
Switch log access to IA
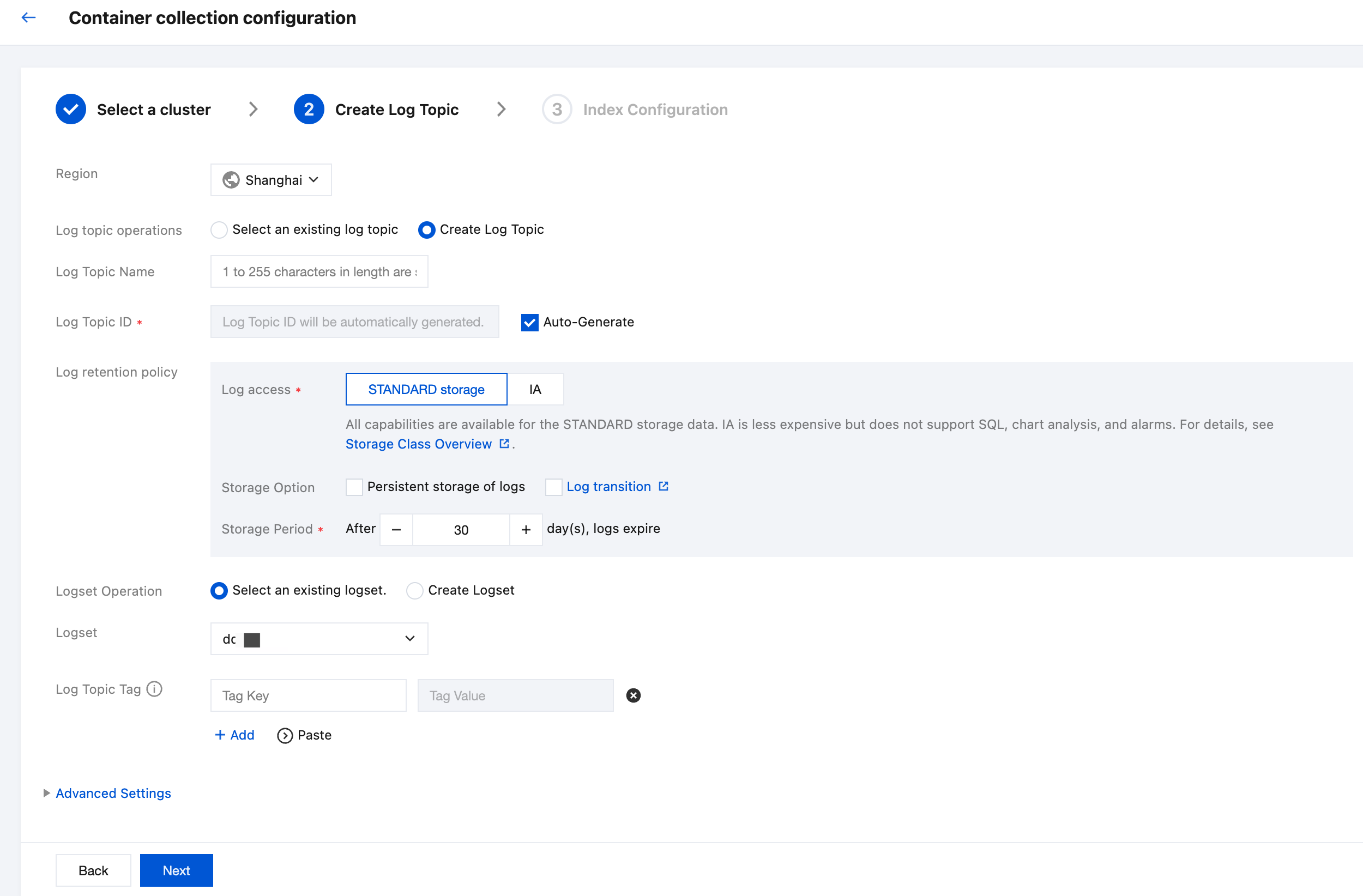(535, 389)
